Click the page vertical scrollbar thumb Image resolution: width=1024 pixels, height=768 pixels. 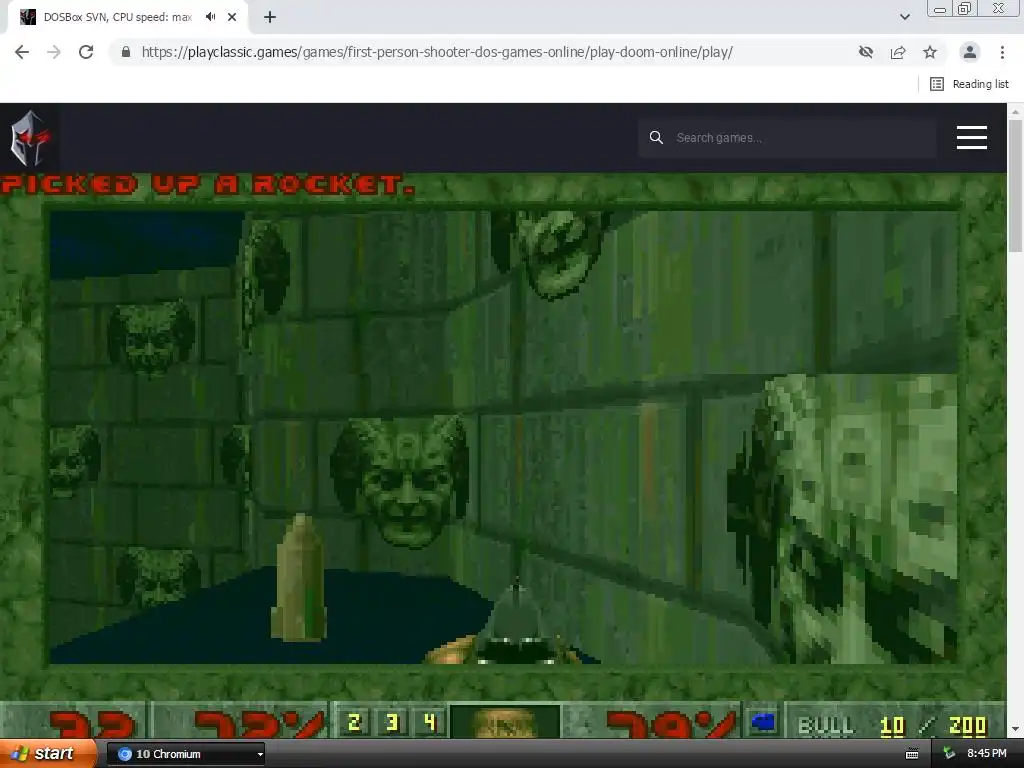pos(1016,185)
